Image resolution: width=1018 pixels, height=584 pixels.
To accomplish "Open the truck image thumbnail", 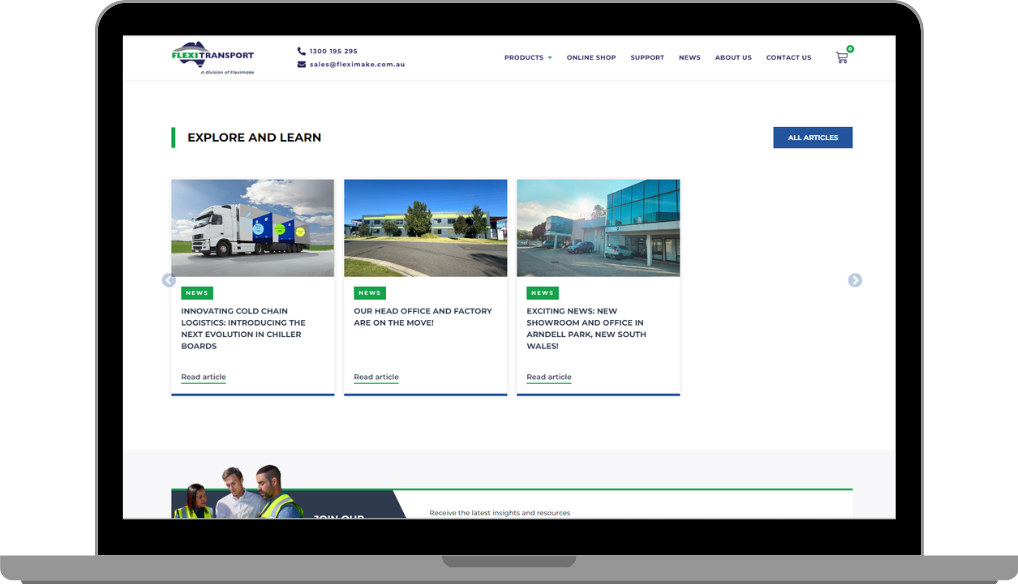I will [x=253, y=228].
